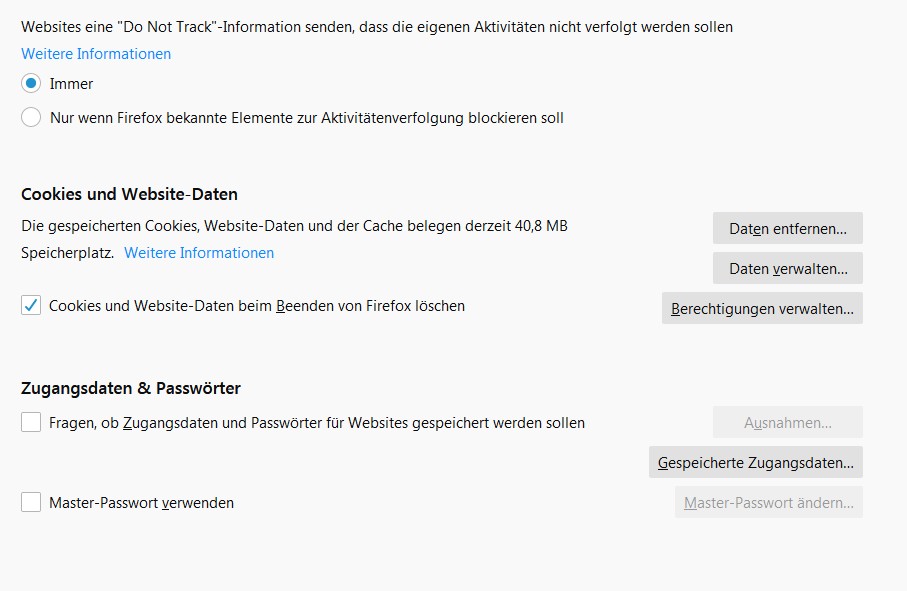Click the 'Immer' text label
The width and height of the screenshot is (907, 591).
pos(71,84)
